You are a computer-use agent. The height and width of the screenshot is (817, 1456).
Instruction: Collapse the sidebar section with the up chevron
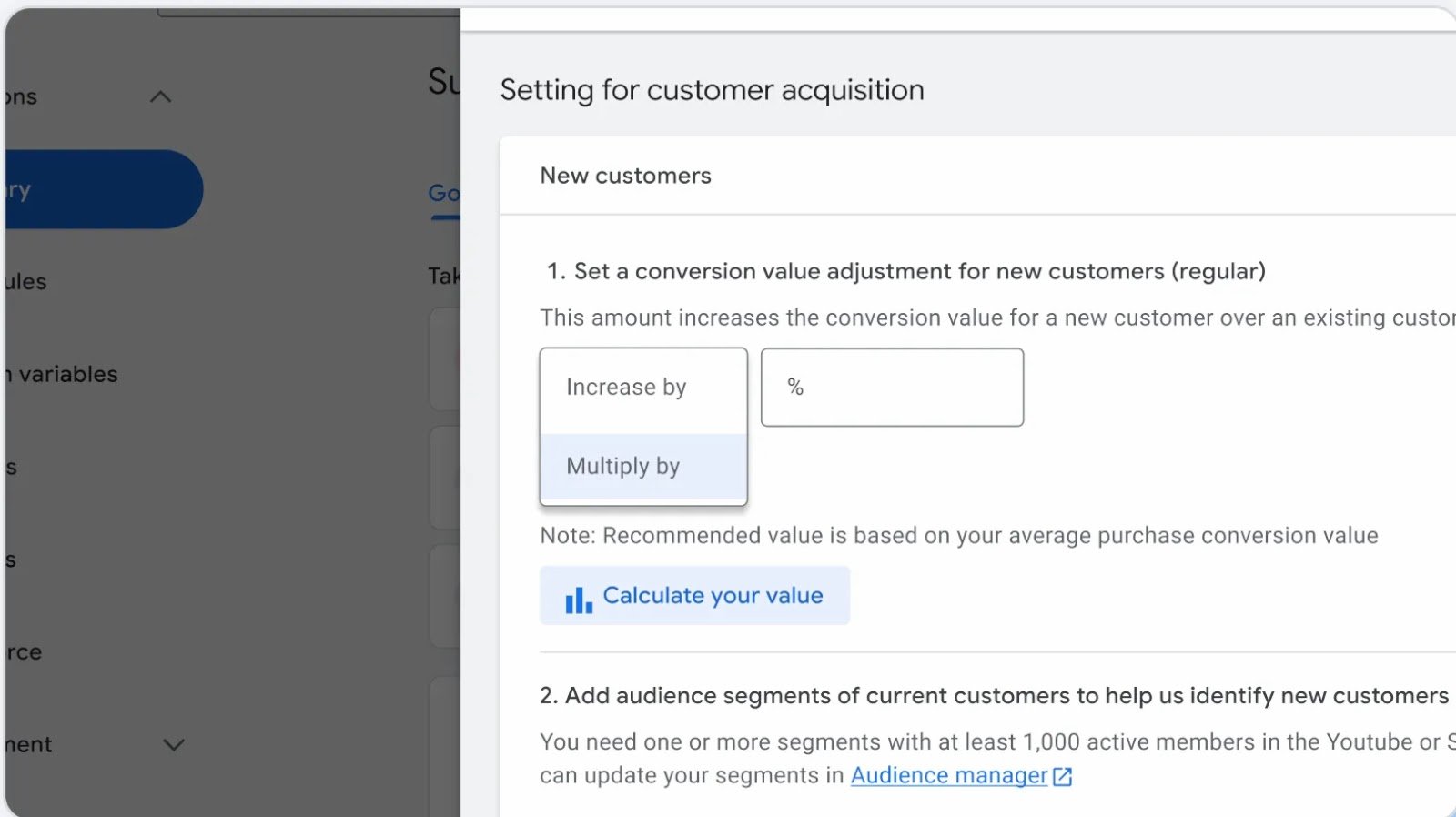160,96
